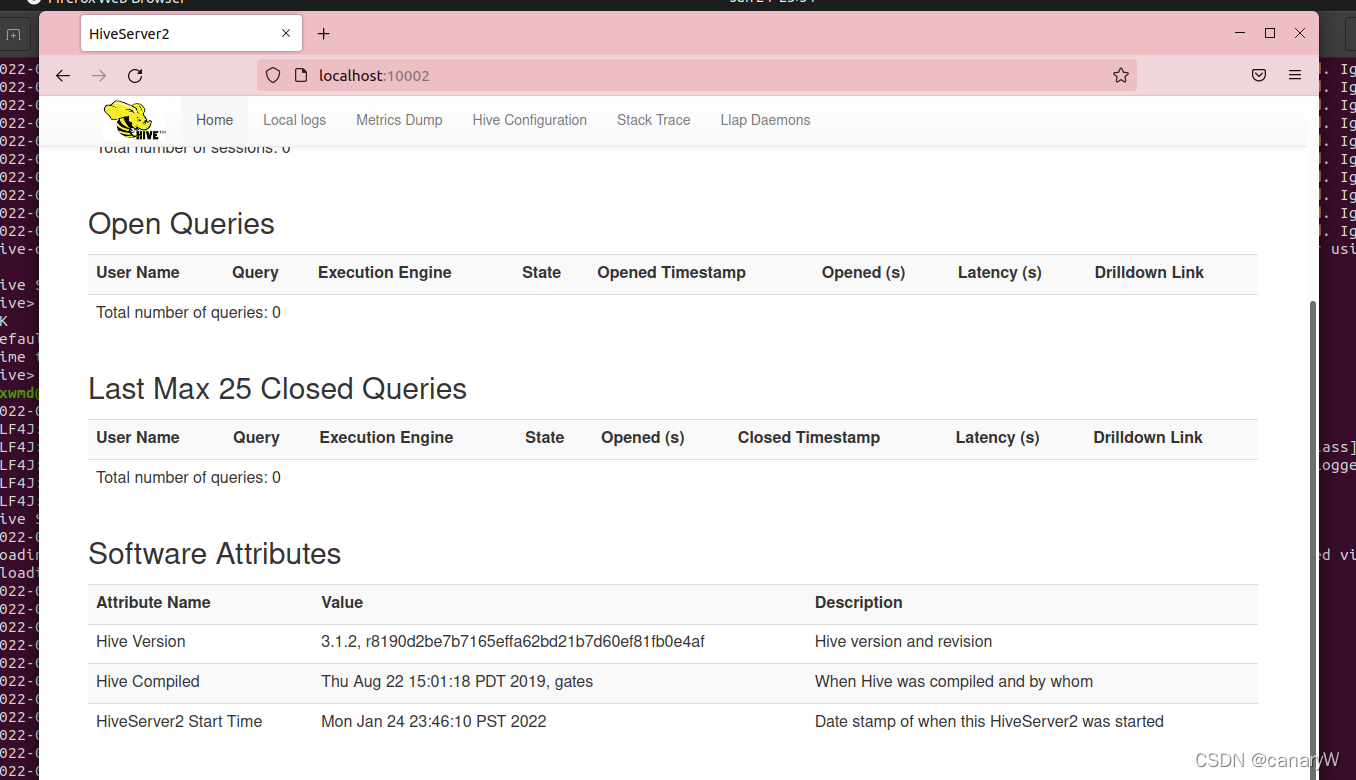Open a new tab with the plus button
The height and width of the screenshot is (780, 1356).
323,34
